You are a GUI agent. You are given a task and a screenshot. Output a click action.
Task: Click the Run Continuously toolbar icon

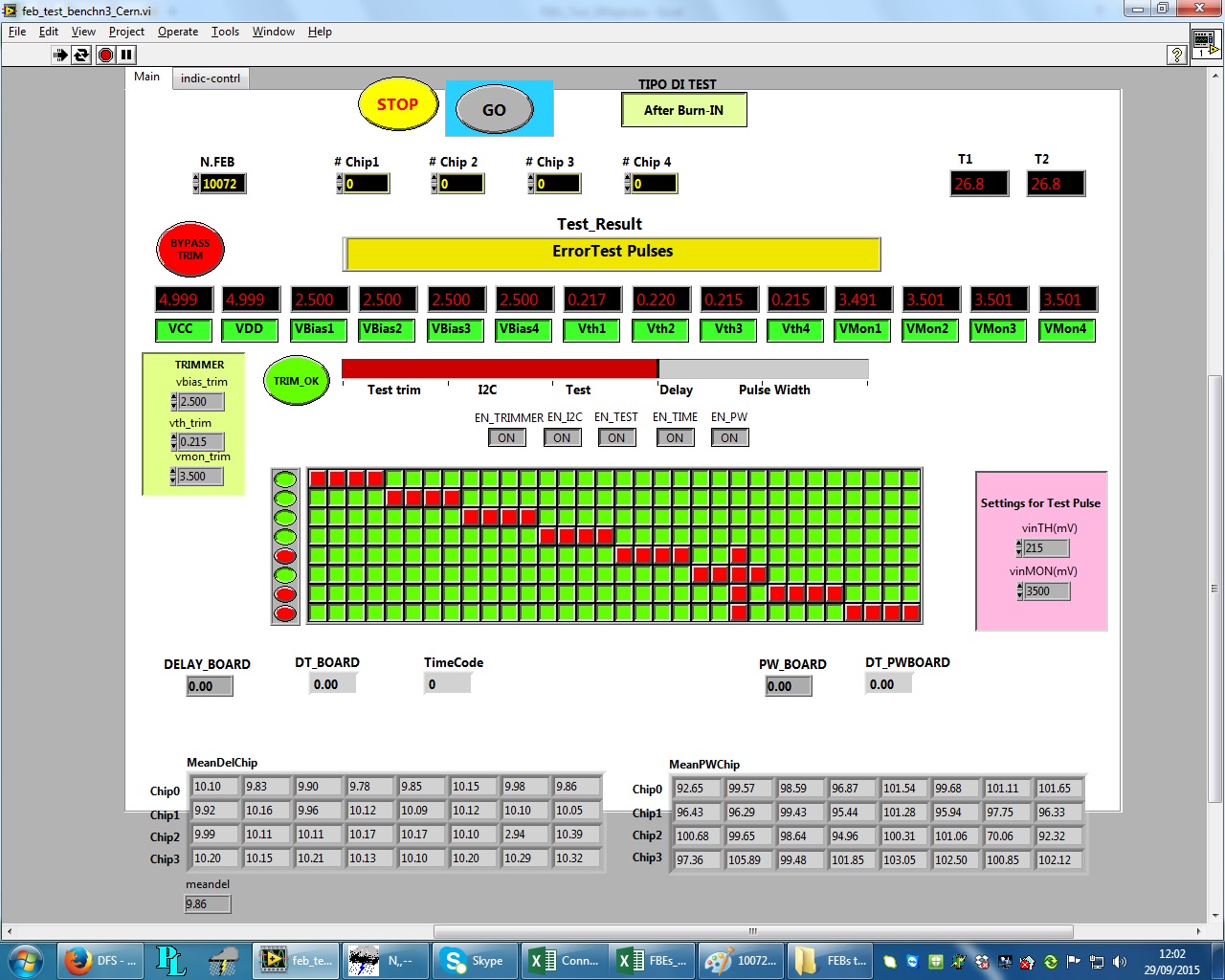(x=81, y=55)
